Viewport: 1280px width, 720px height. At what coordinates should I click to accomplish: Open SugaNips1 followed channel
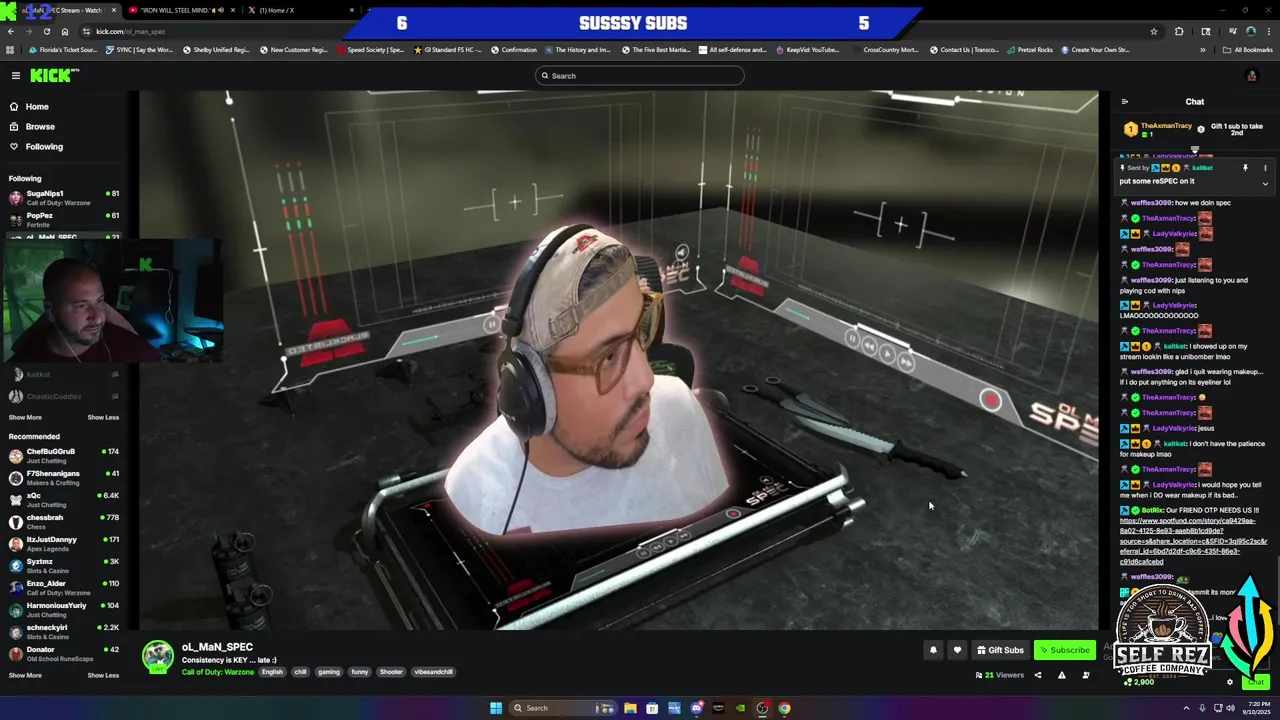click(62, 197)
